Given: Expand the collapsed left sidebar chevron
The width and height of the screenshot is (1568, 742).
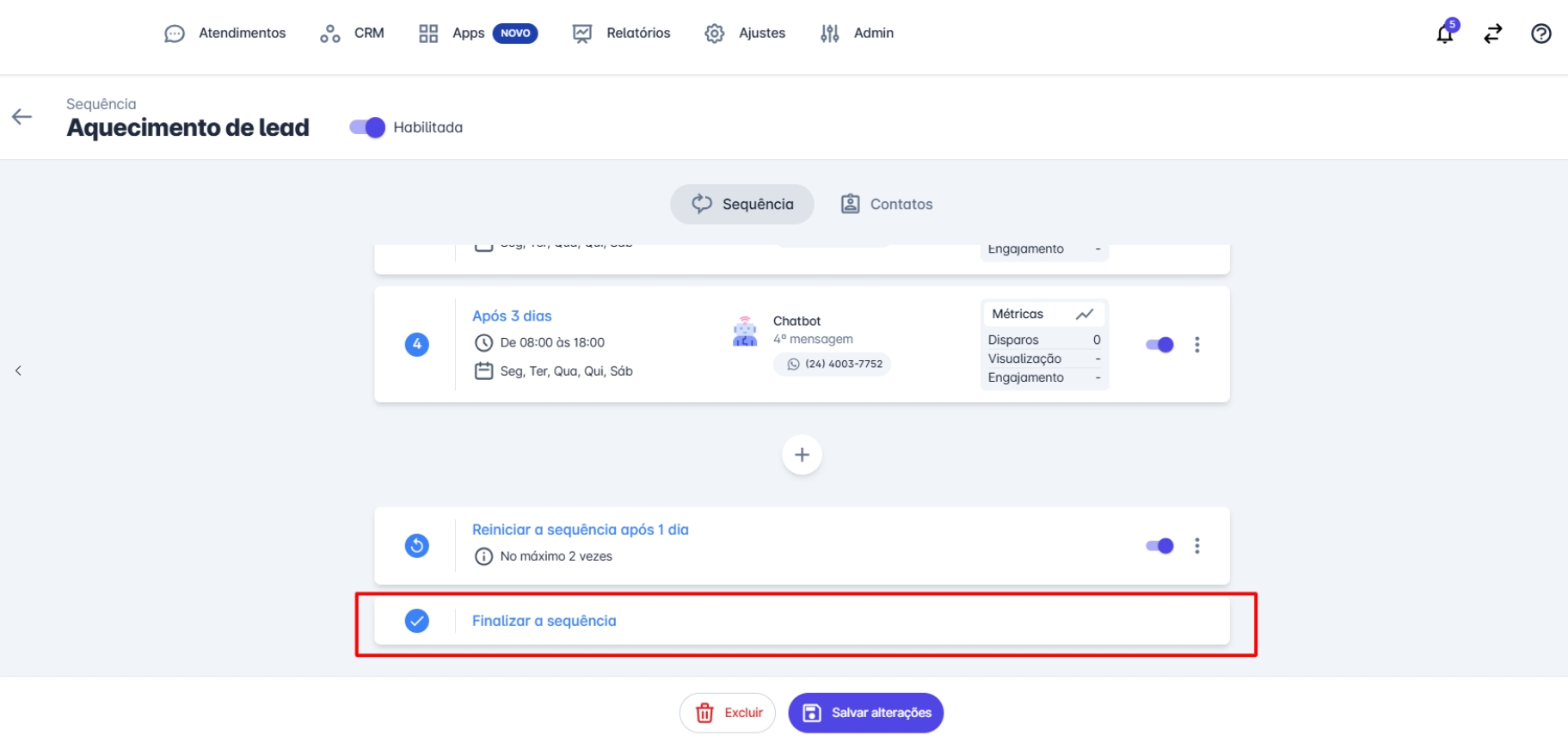Looking at the screenshot, I should pyautogui.click(x=18, y=371).
